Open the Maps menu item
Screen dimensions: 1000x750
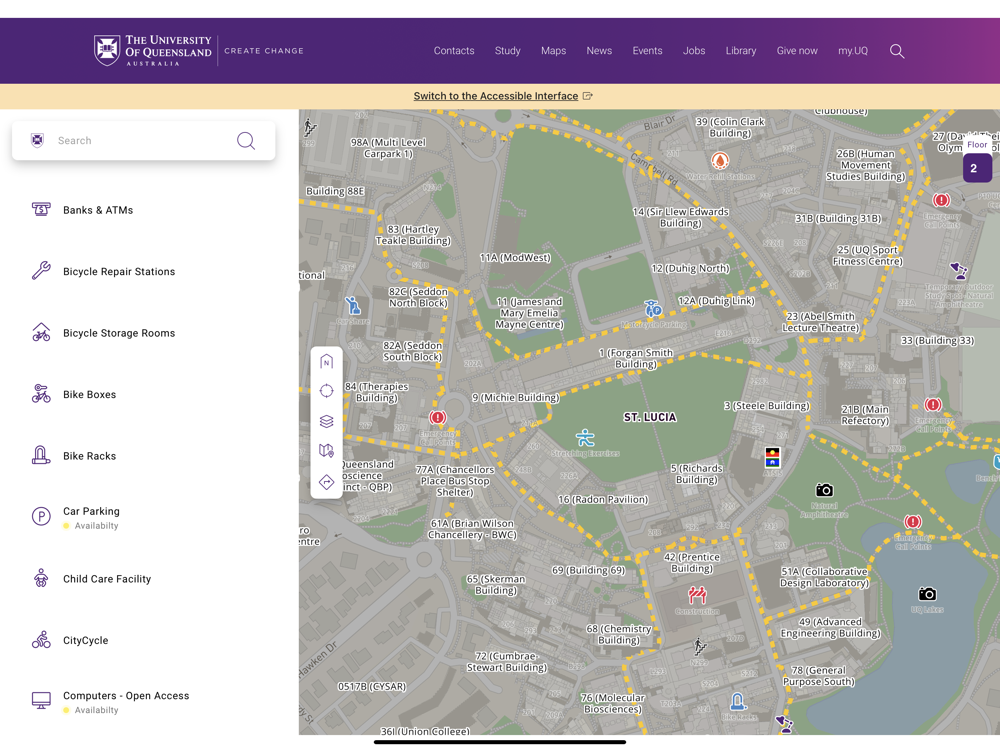pos(554,51)
